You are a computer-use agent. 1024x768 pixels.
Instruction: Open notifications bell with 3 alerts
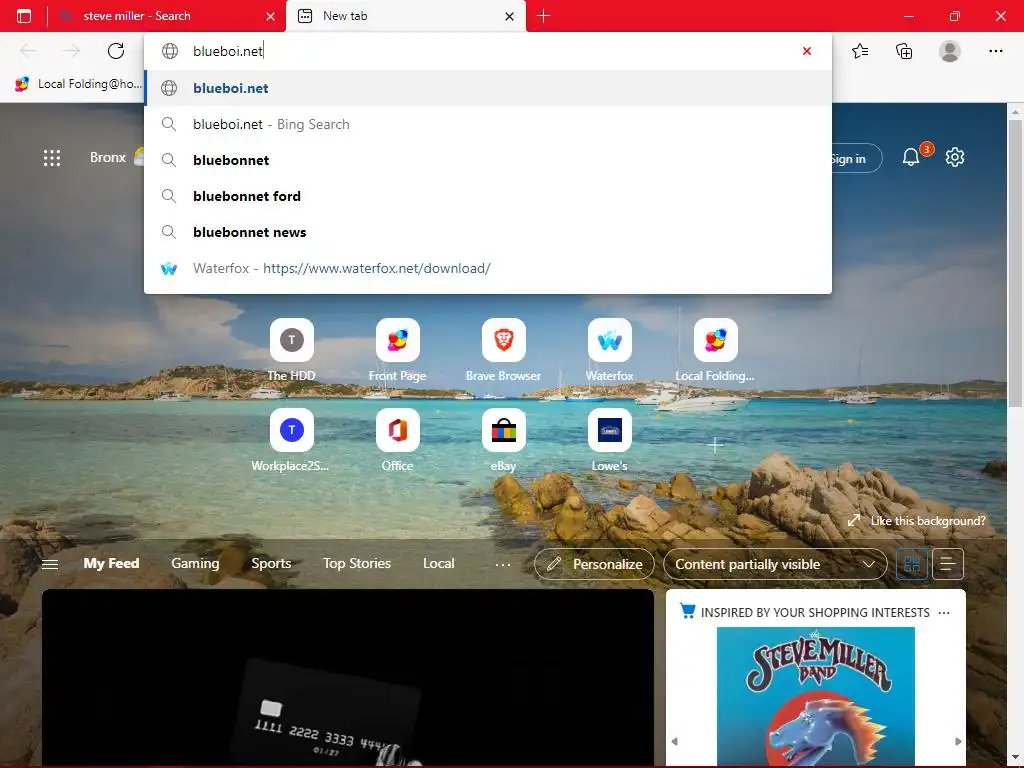point(910,157)
